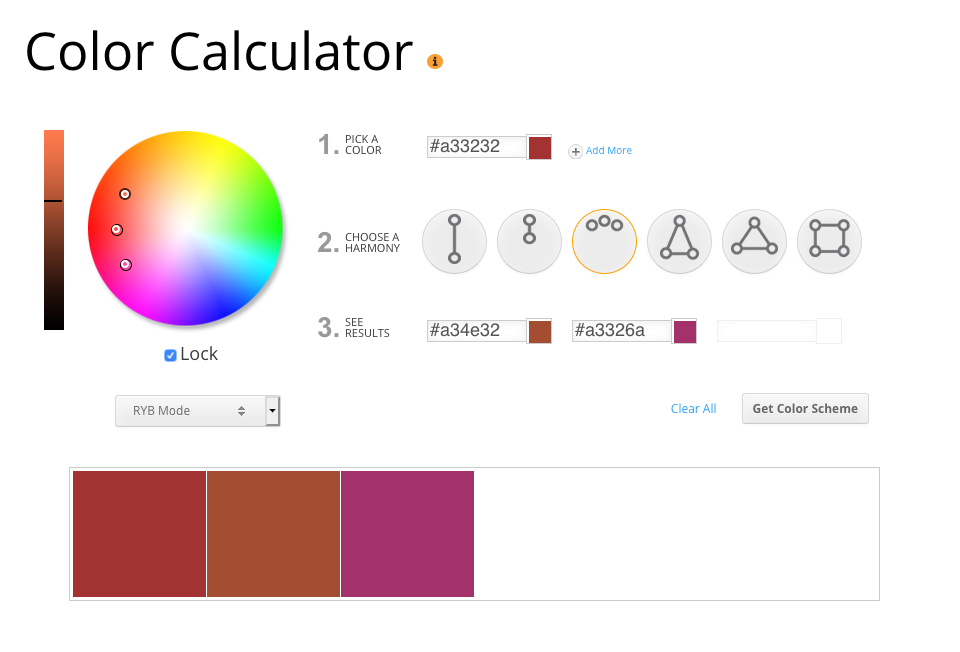Open the RYB Mode dropdown

(190, 411)
